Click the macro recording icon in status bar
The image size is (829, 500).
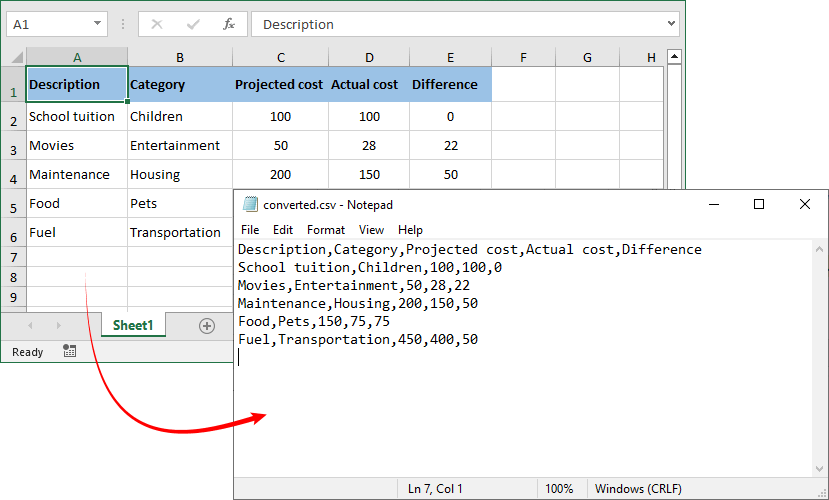(69, 351)
